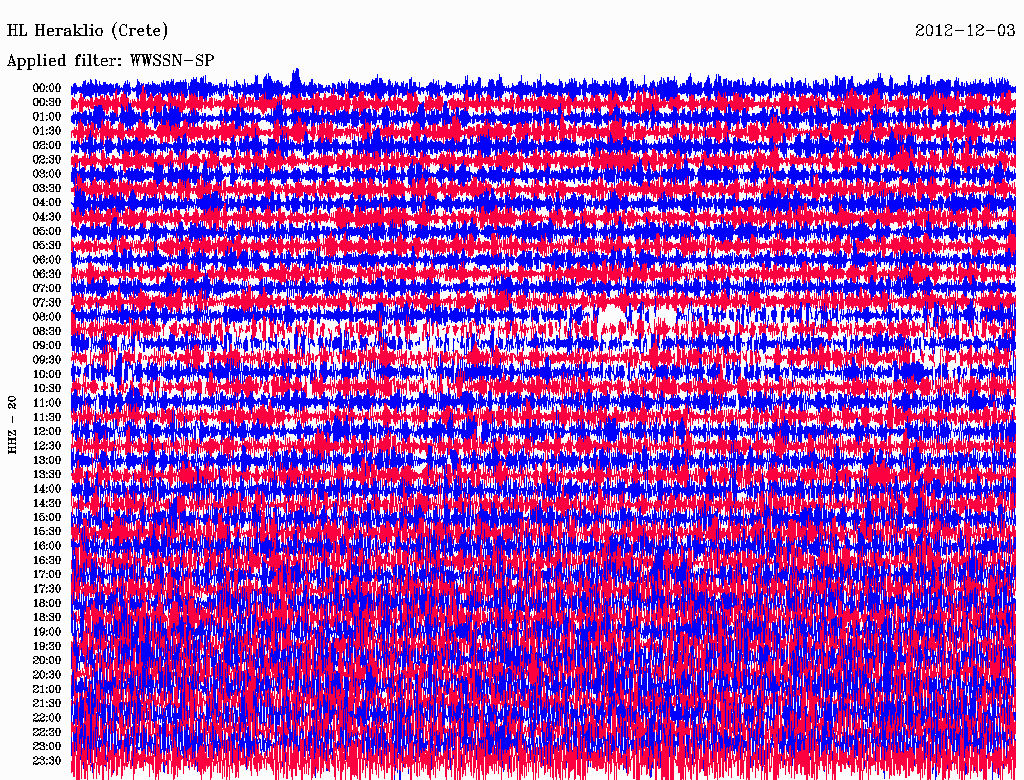This screenshot has width=1024, height=780.
Task: Select the 11:30 time label
Action: tap(46, 417)
